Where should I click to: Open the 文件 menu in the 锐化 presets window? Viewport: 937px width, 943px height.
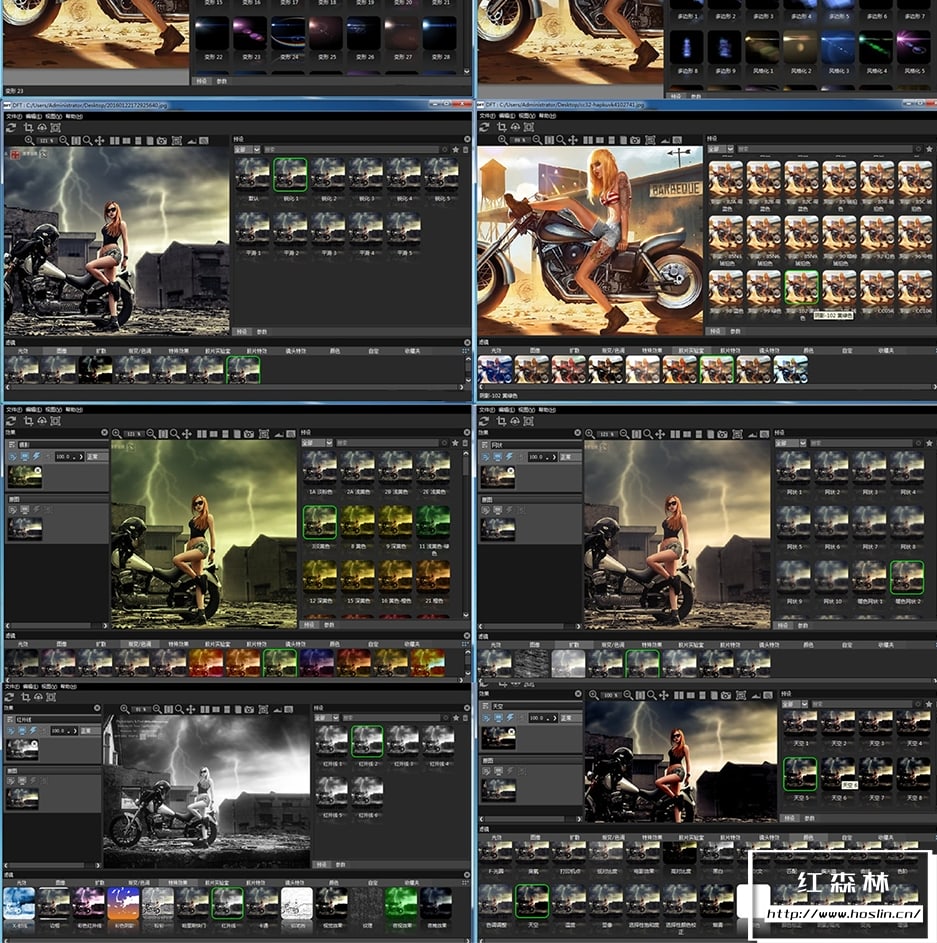[14, 116]
